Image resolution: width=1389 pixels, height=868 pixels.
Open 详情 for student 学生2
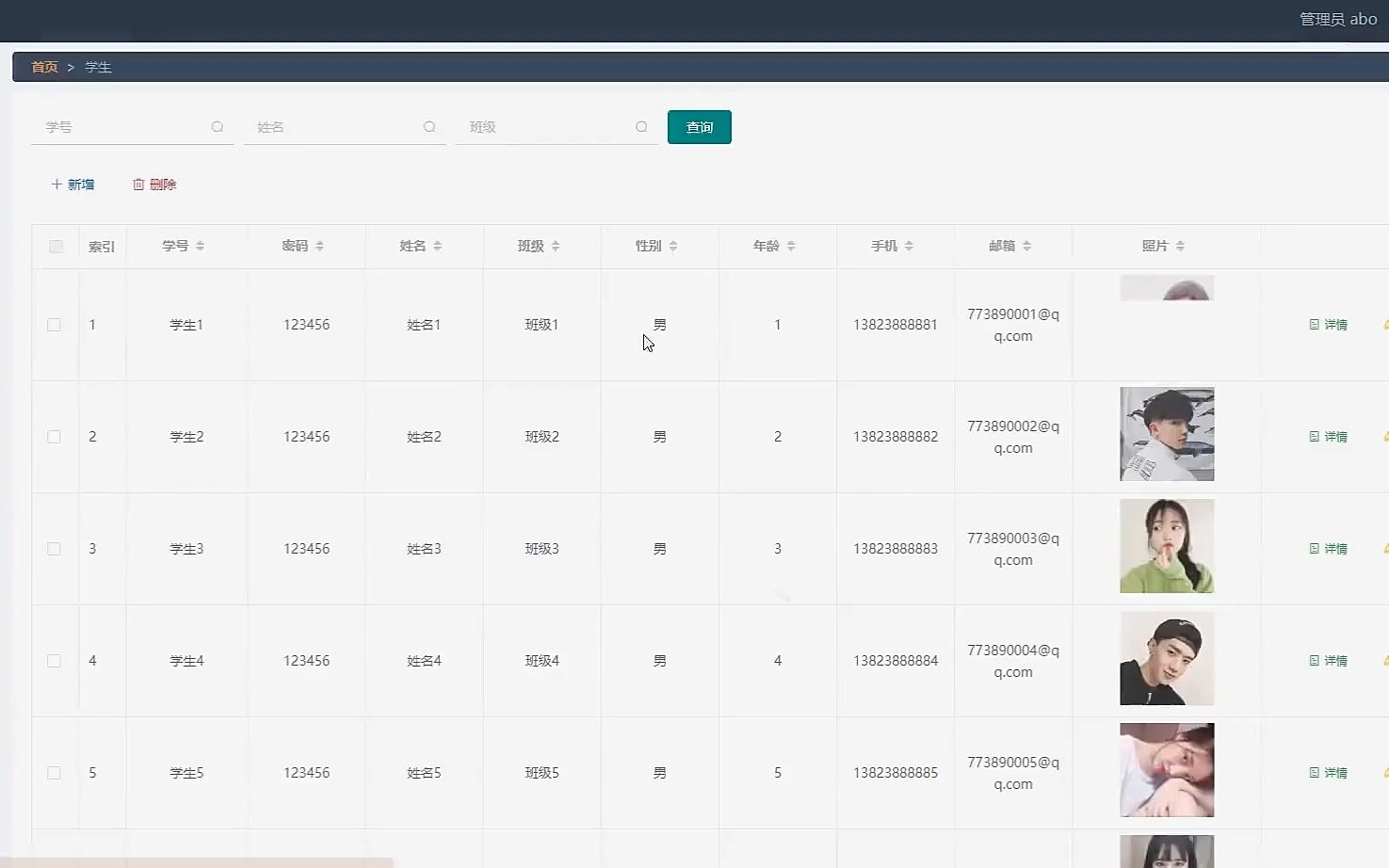tap(1329, 437)
